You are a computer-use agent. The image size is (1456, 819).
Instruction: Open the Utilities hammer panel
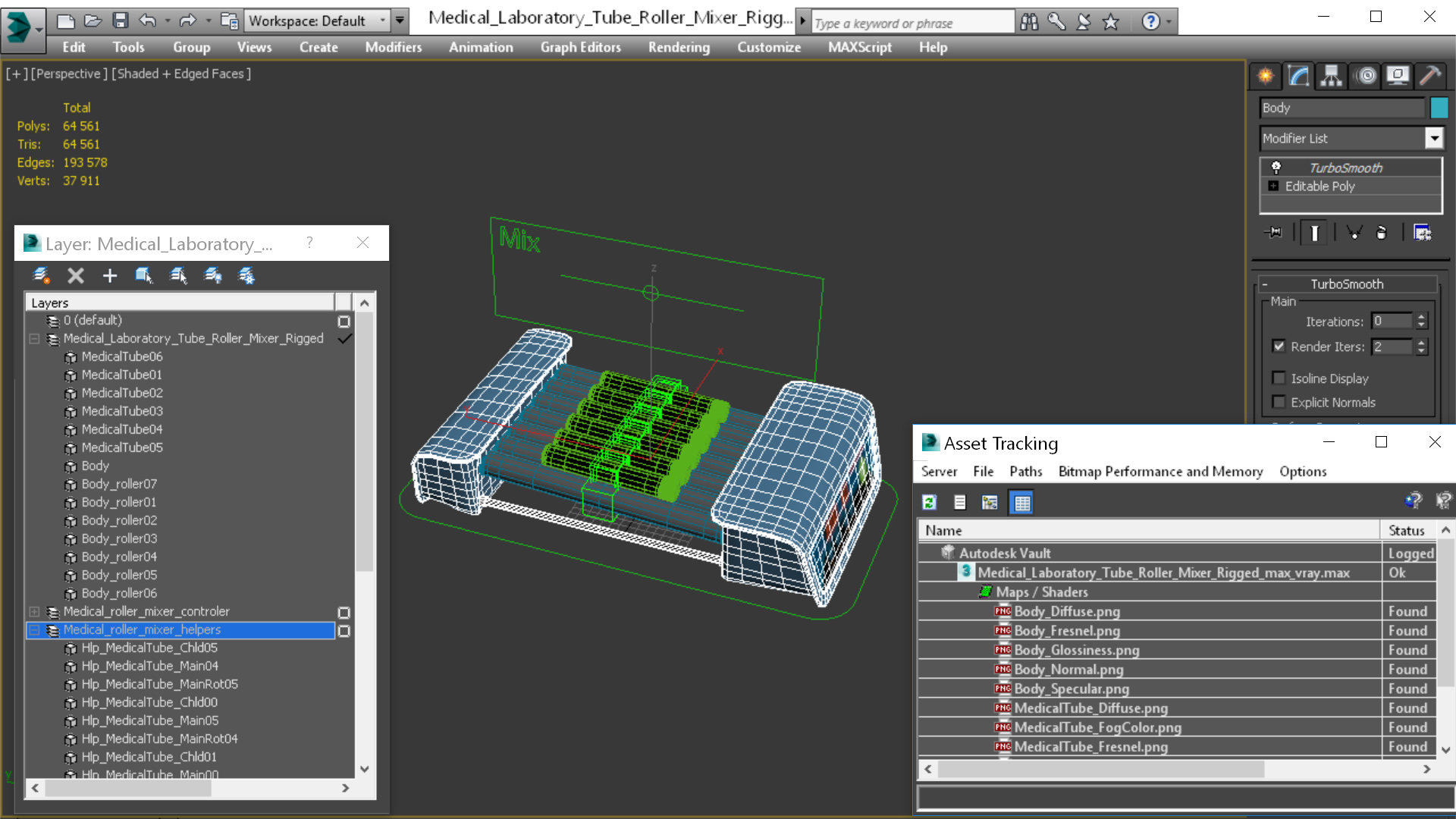tap(1430, 75)
